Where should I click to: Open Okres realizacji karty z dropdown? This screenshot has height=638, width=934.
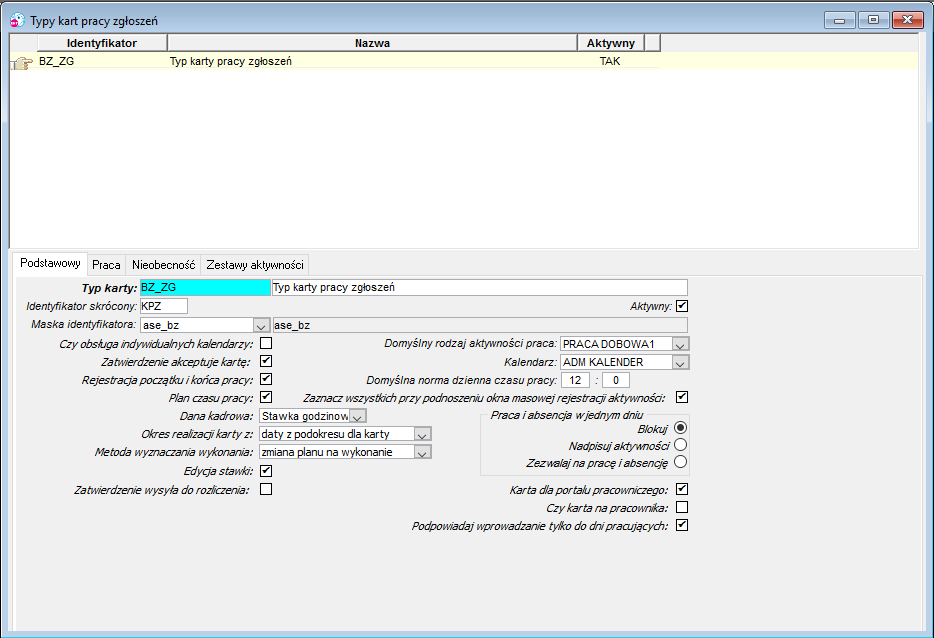click(422, 434)
